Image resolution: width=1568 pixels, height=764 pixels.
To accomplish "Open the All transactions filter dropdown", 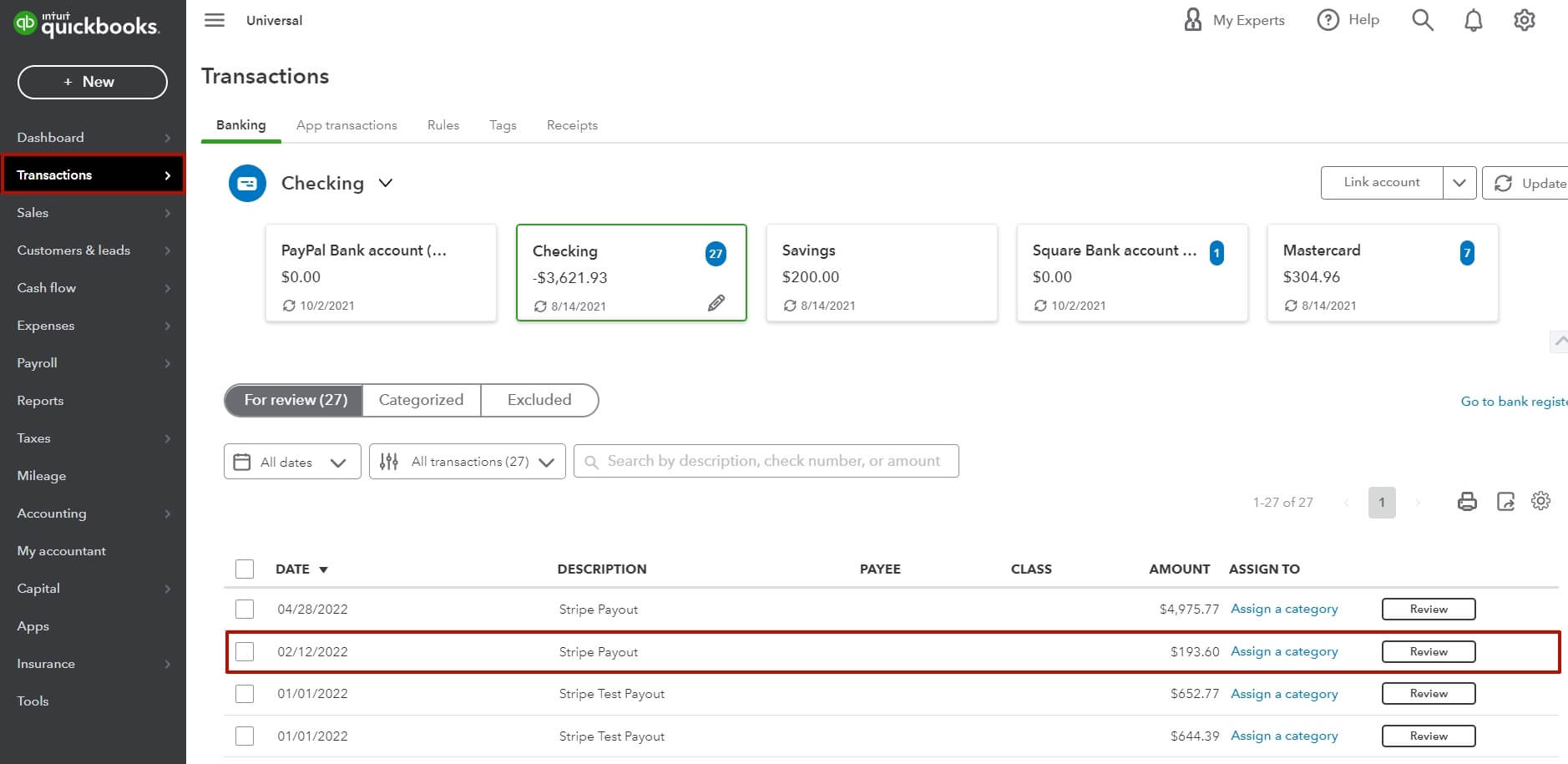I will coord(467,461).
